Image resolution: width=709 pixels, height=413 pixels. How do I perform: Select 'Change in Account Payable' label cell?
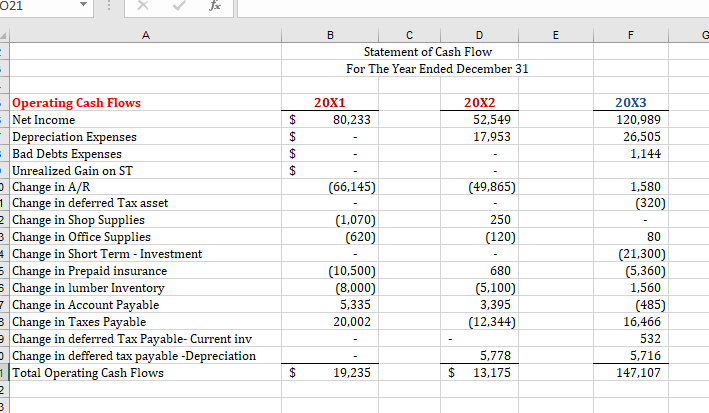(146, 305)
